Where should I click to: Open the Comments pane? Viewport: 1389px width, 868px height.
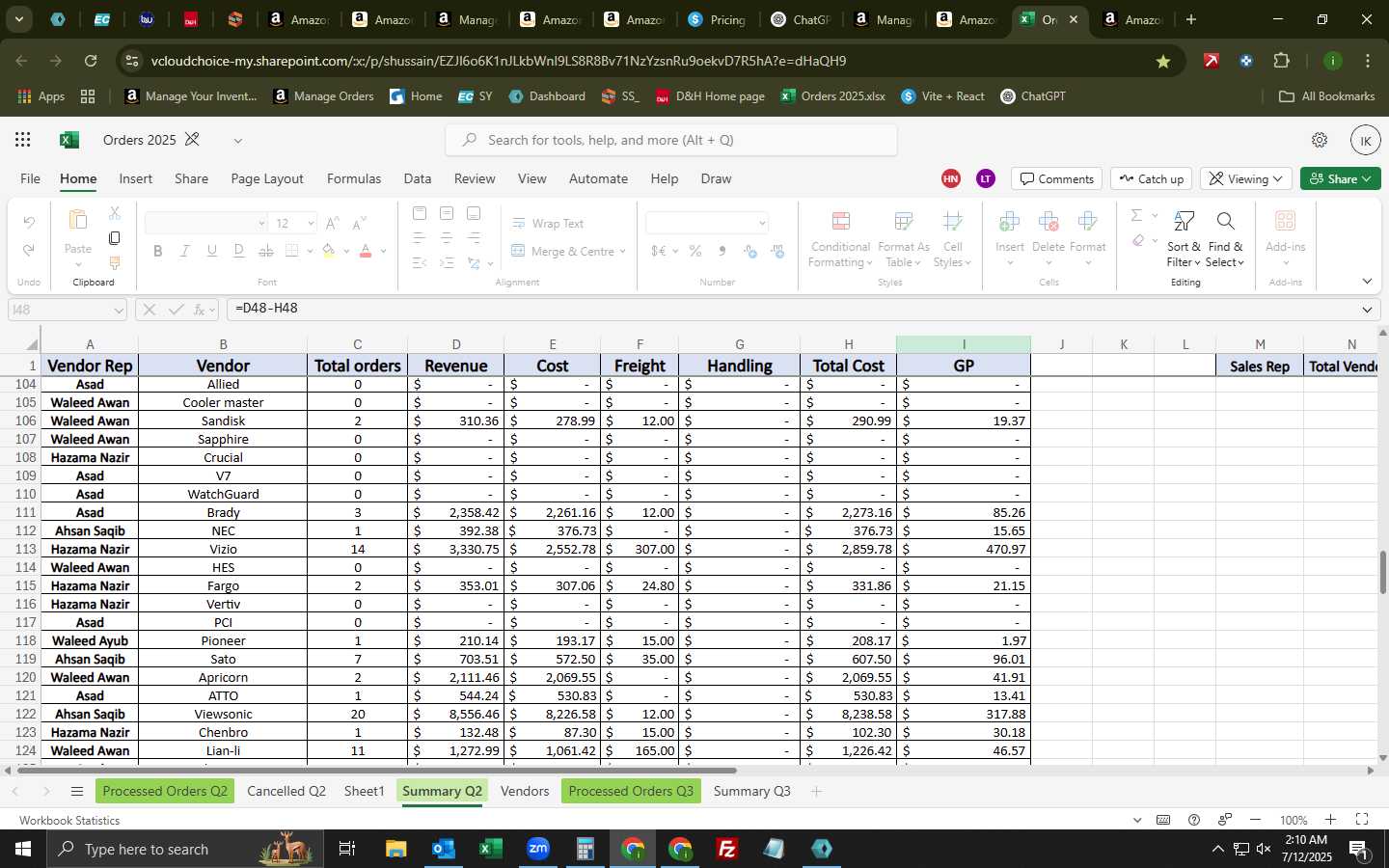click(1057, 179)
